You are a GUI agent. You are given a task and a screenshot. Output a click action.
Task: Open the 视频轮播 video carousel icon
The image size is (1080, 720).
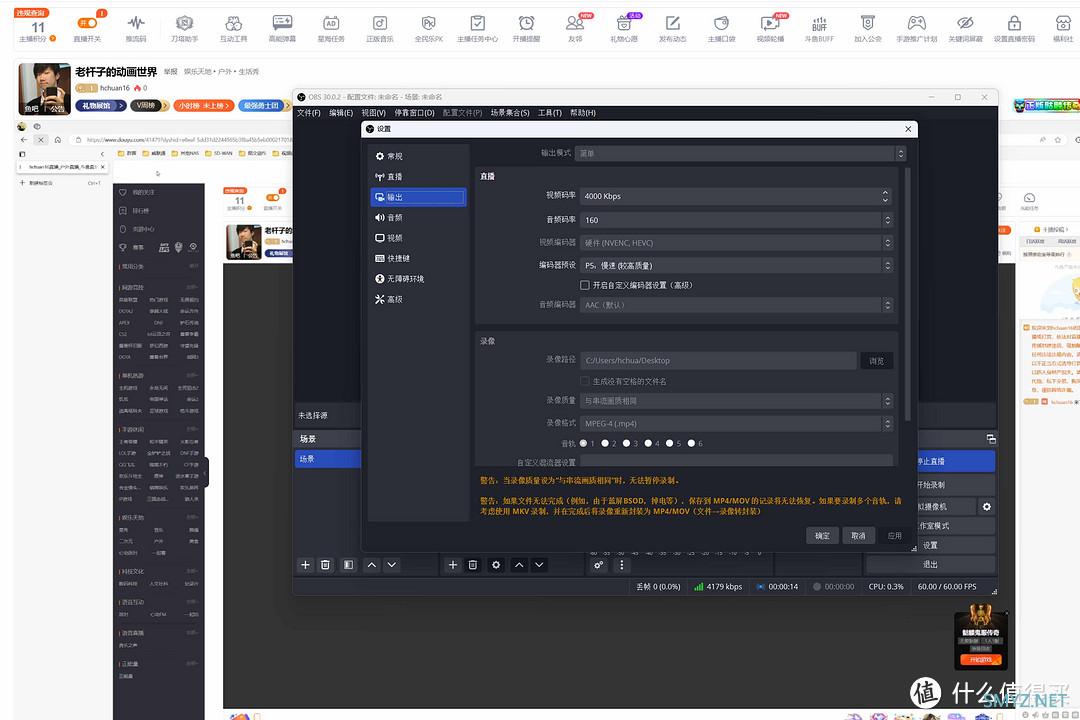pyautogui.click(x=770, y=28)
